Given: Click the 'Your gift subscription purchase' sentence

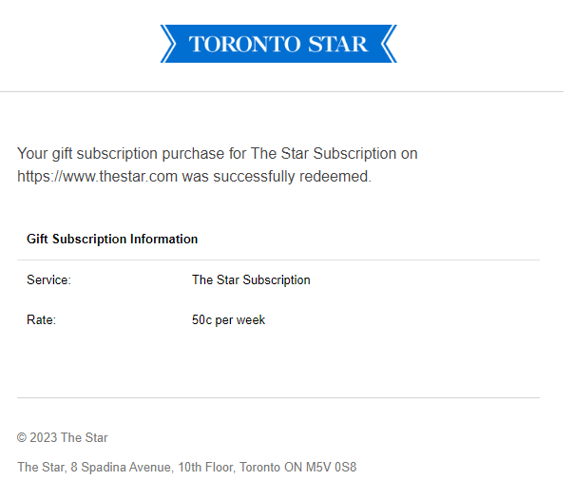Looking at the screenshot, I should (217, 165).
